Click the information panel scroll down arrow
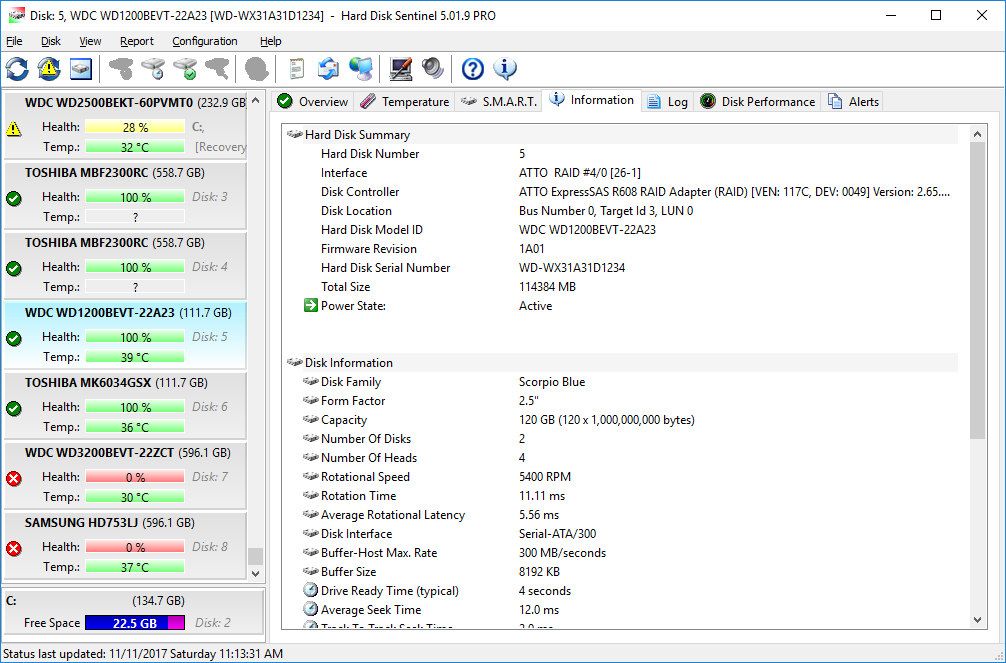Viewport: 1006px width, 663px height. 977,620
